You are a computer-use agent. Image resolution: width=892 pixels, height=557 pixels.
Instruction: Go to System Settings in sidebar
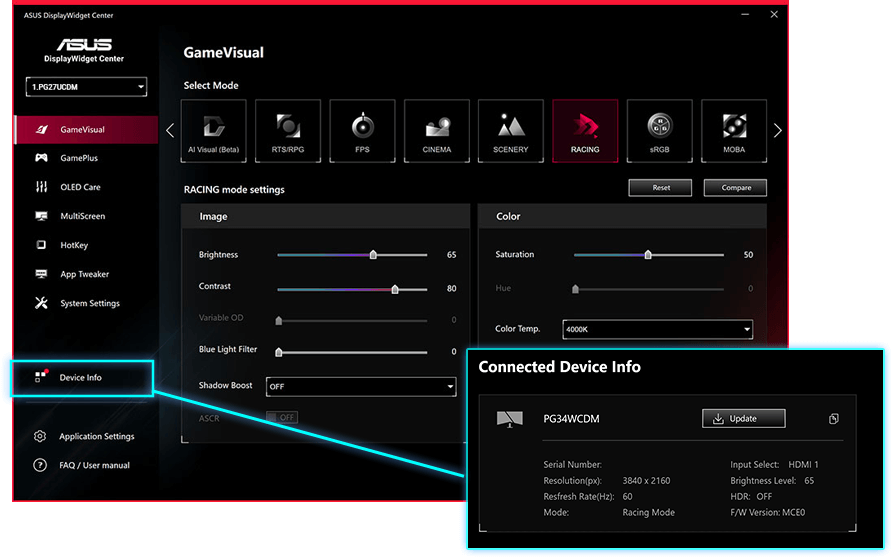coord(89,303)
